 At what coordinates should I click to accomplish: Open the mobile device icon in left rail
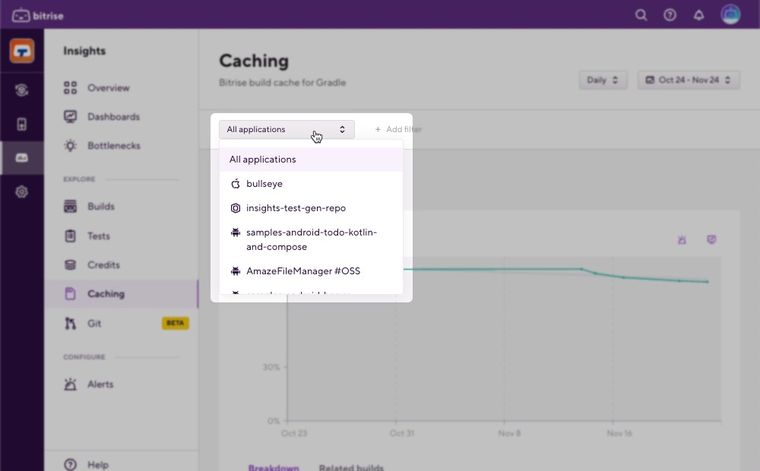pyautogui.click(x=22, y=124)
